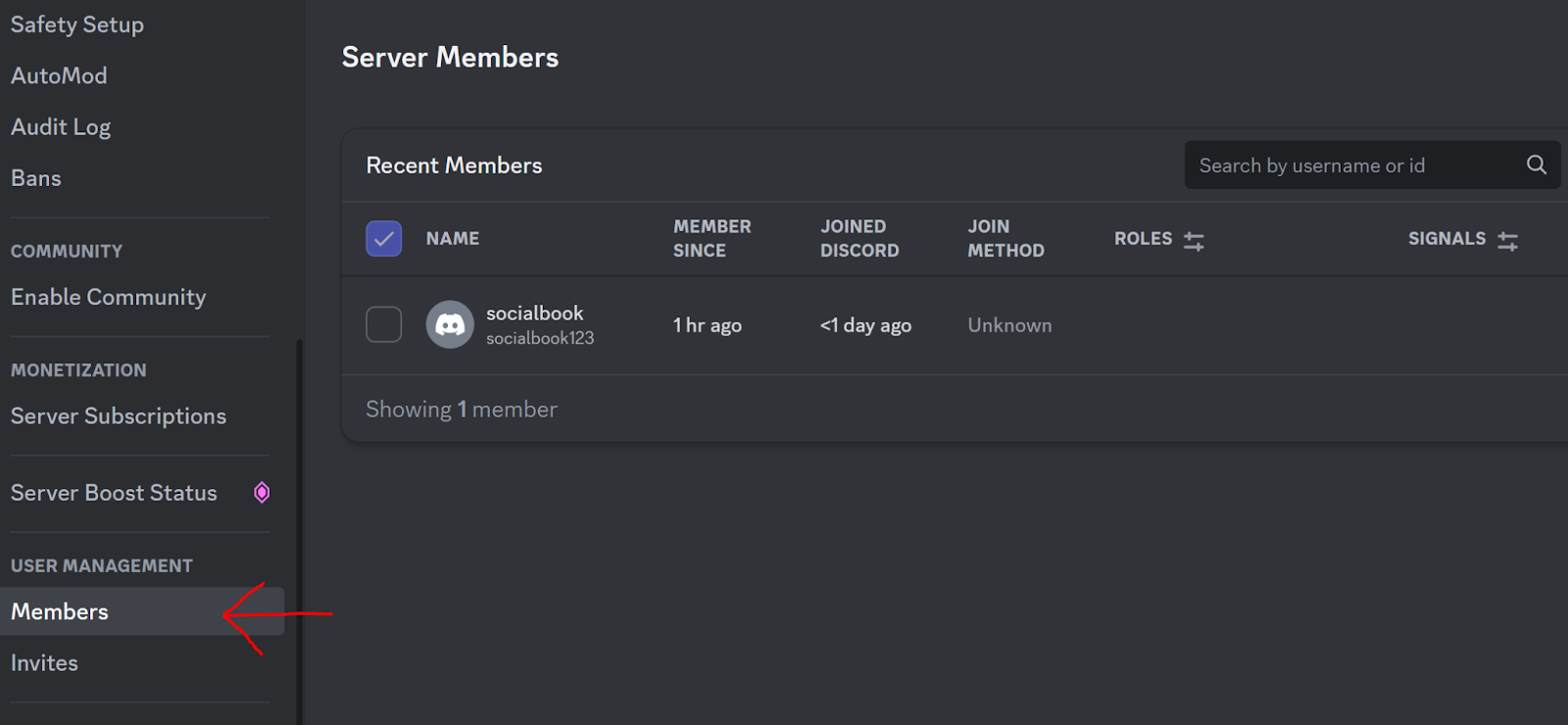Image resolution: width=1568 pixels, height=725 pixels.
Task: Go to AutoMod settings
Action: pos(59,75)
